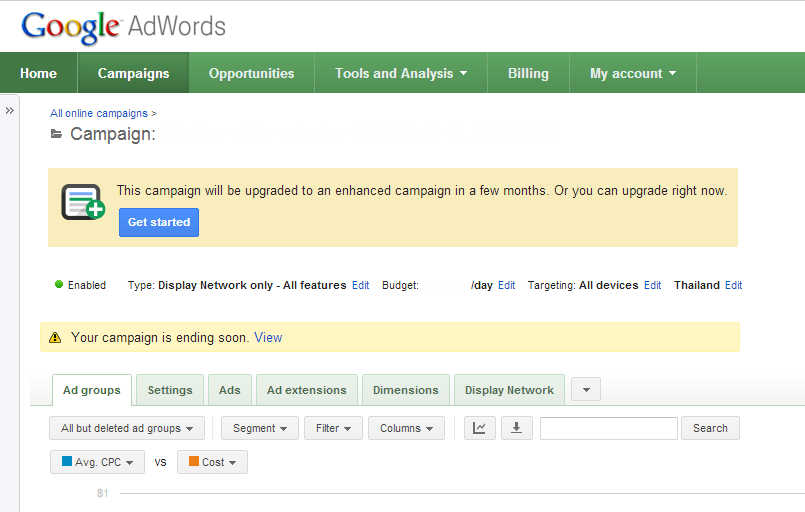The height and width of the screenshot is (512, 805).
Task: Click the blue Avg. CPC color swatch
Action: coord(67,461)
